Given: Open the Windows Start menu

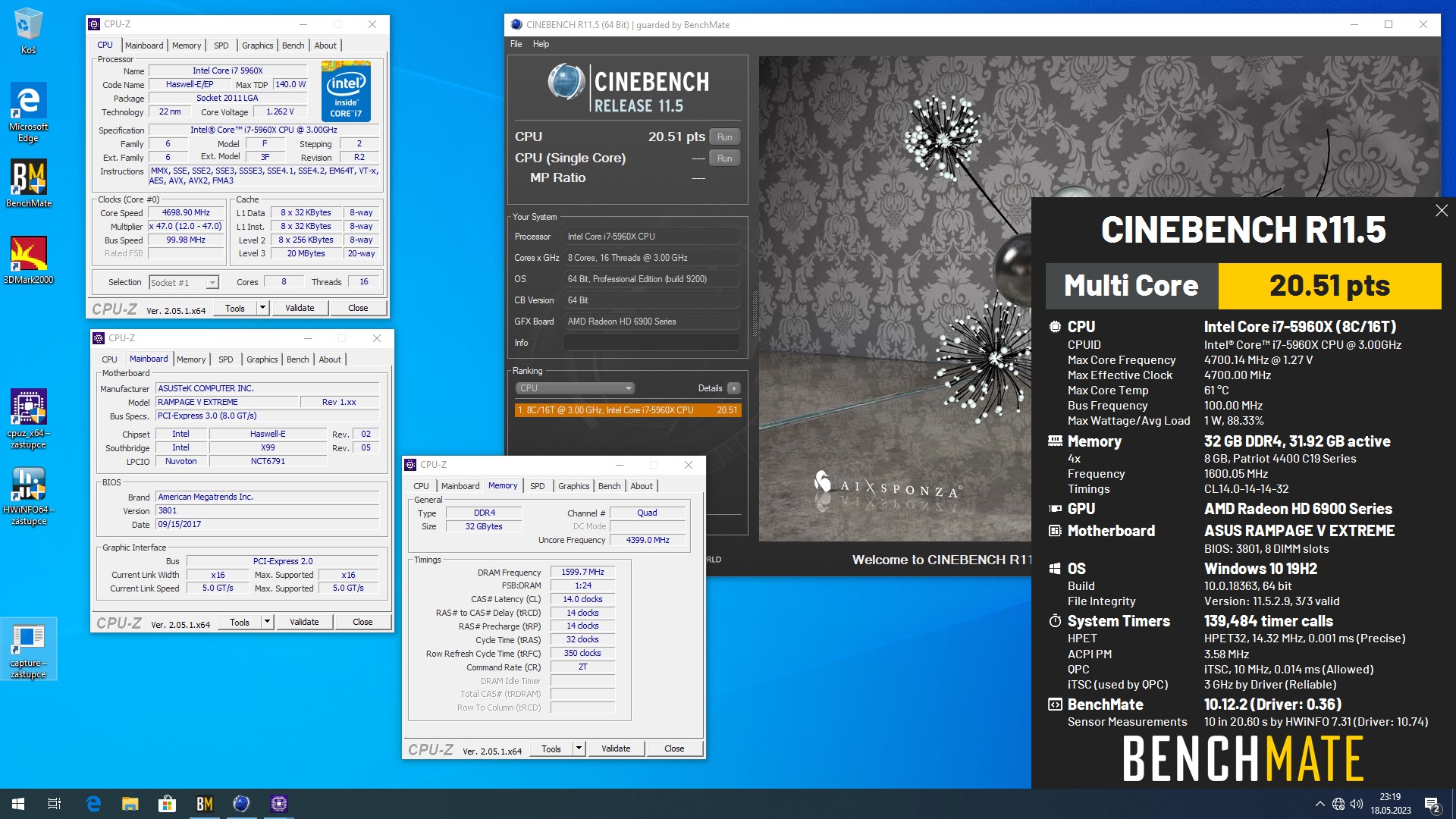Looking at the screenshot, I should tap(18, 804).
